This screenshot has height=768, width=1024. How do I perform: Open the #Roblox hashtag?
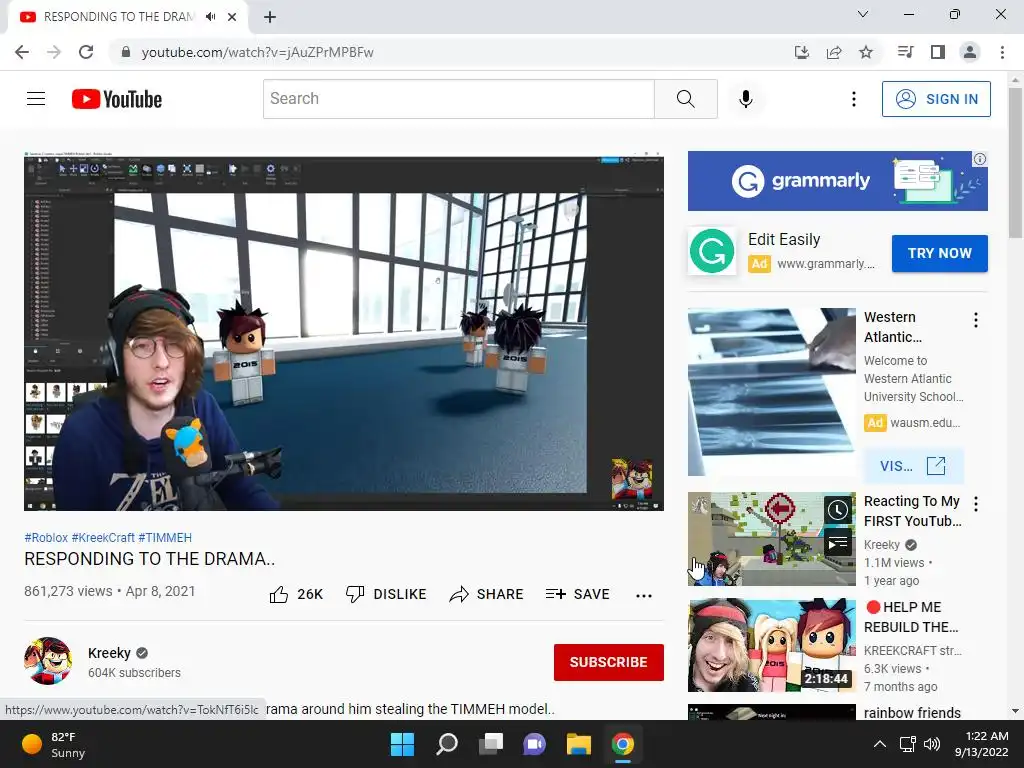coord(46,537)
